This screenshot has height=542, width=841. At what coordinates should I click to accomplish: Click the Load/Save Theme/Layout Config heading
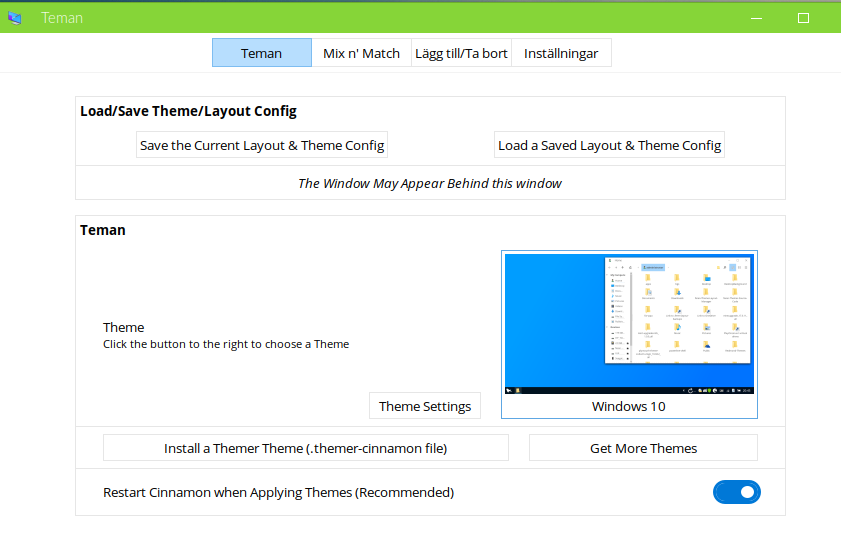click(x=188, y=111)
